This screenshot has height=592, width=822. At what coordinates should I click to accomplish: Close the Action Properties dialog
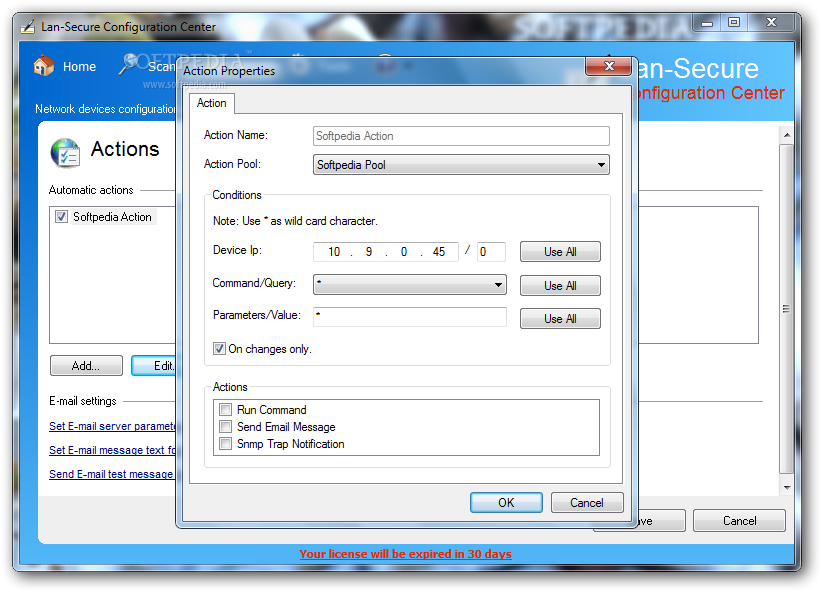pos(609,66)
